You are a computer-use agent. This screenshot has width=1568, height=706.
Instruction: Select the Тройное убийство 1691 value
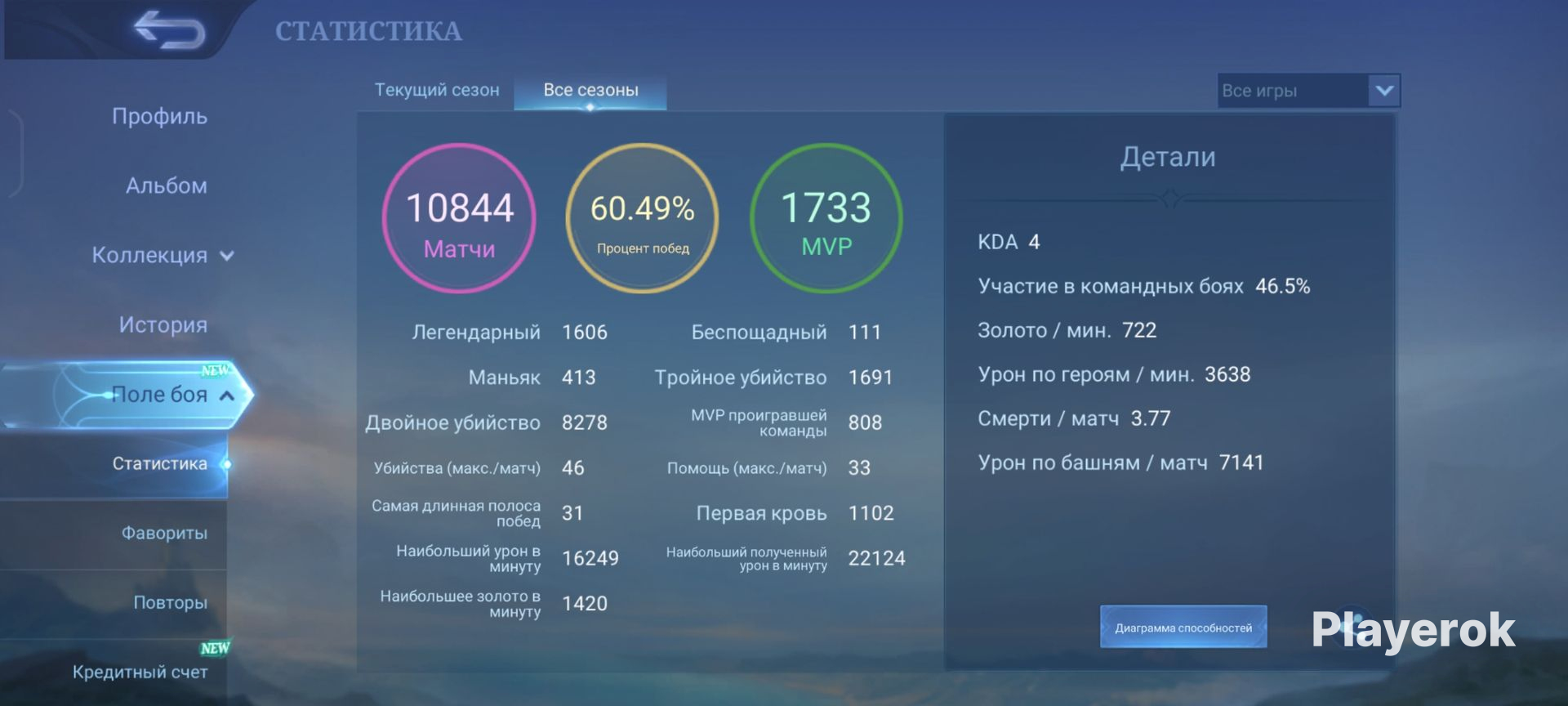tap(871, 378)
